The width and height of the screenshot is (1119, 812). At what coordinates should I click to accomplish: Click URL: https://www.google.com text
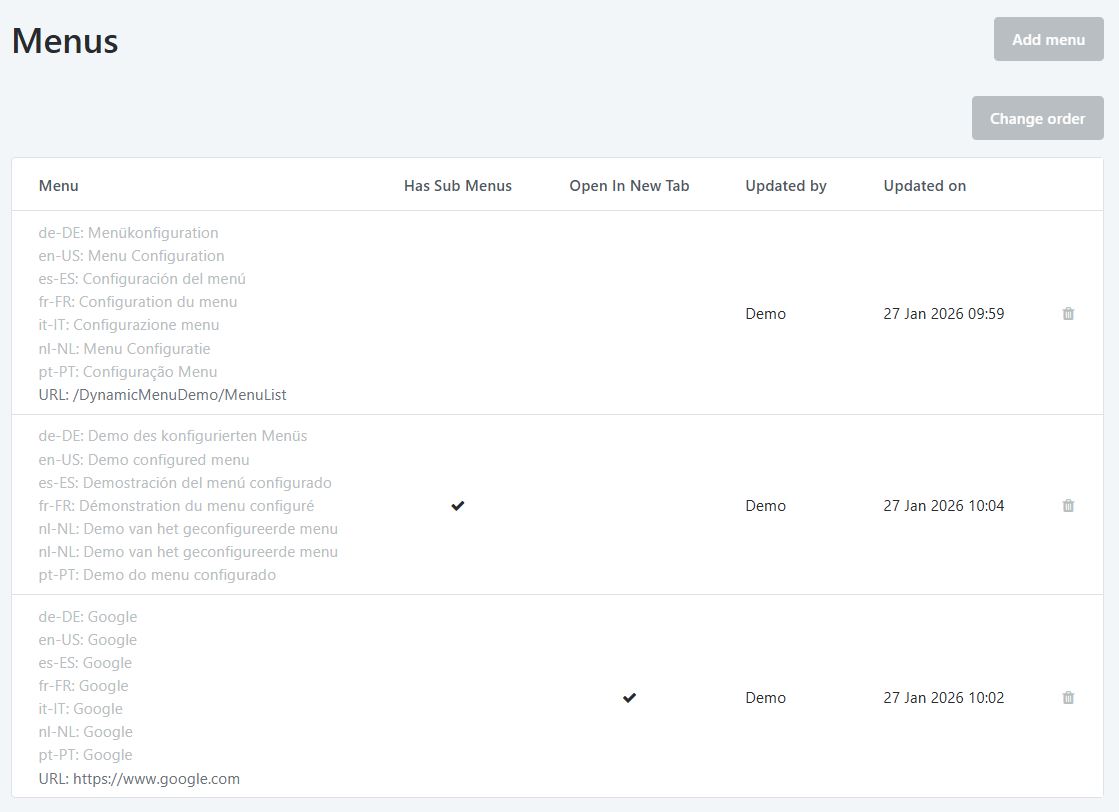(x=139, y=778)
